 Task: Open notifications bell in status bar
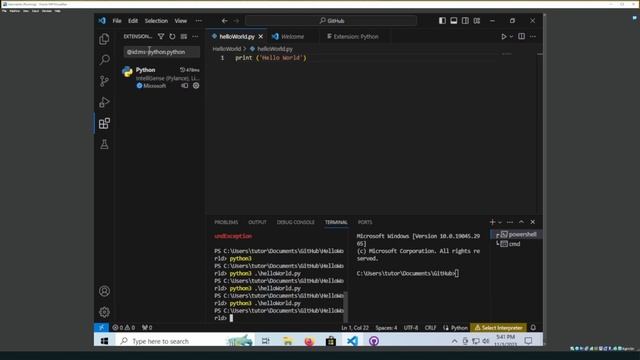(x=533, y=327)
